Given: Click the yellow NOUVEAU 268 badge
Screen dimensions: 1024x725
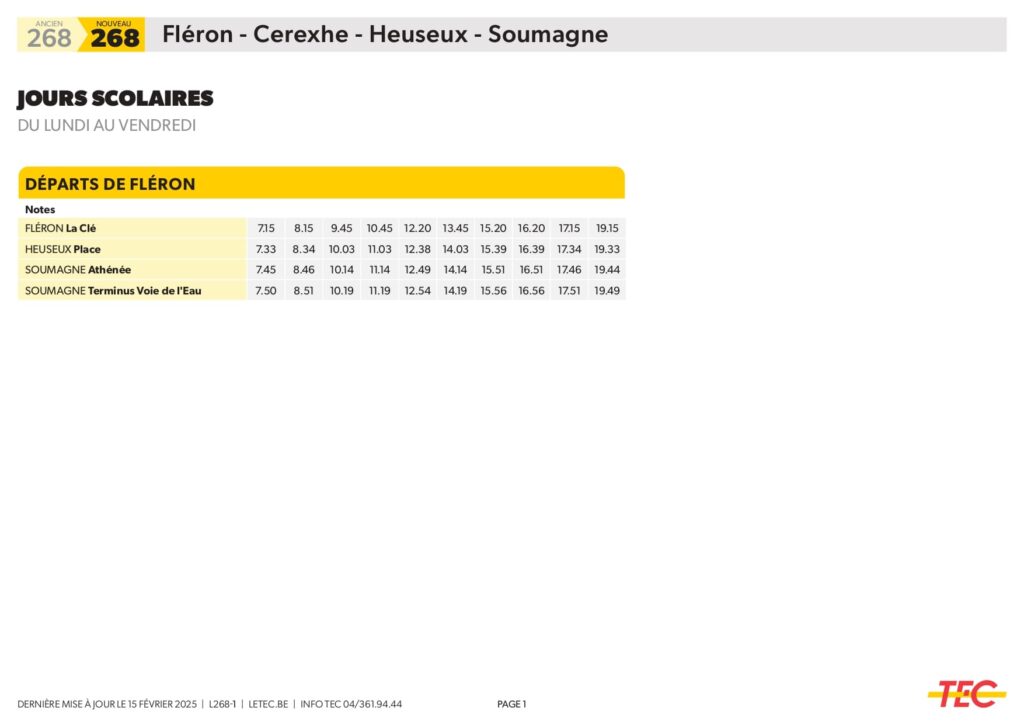Looking at the screenshot, I should click(x=114, y=35).
